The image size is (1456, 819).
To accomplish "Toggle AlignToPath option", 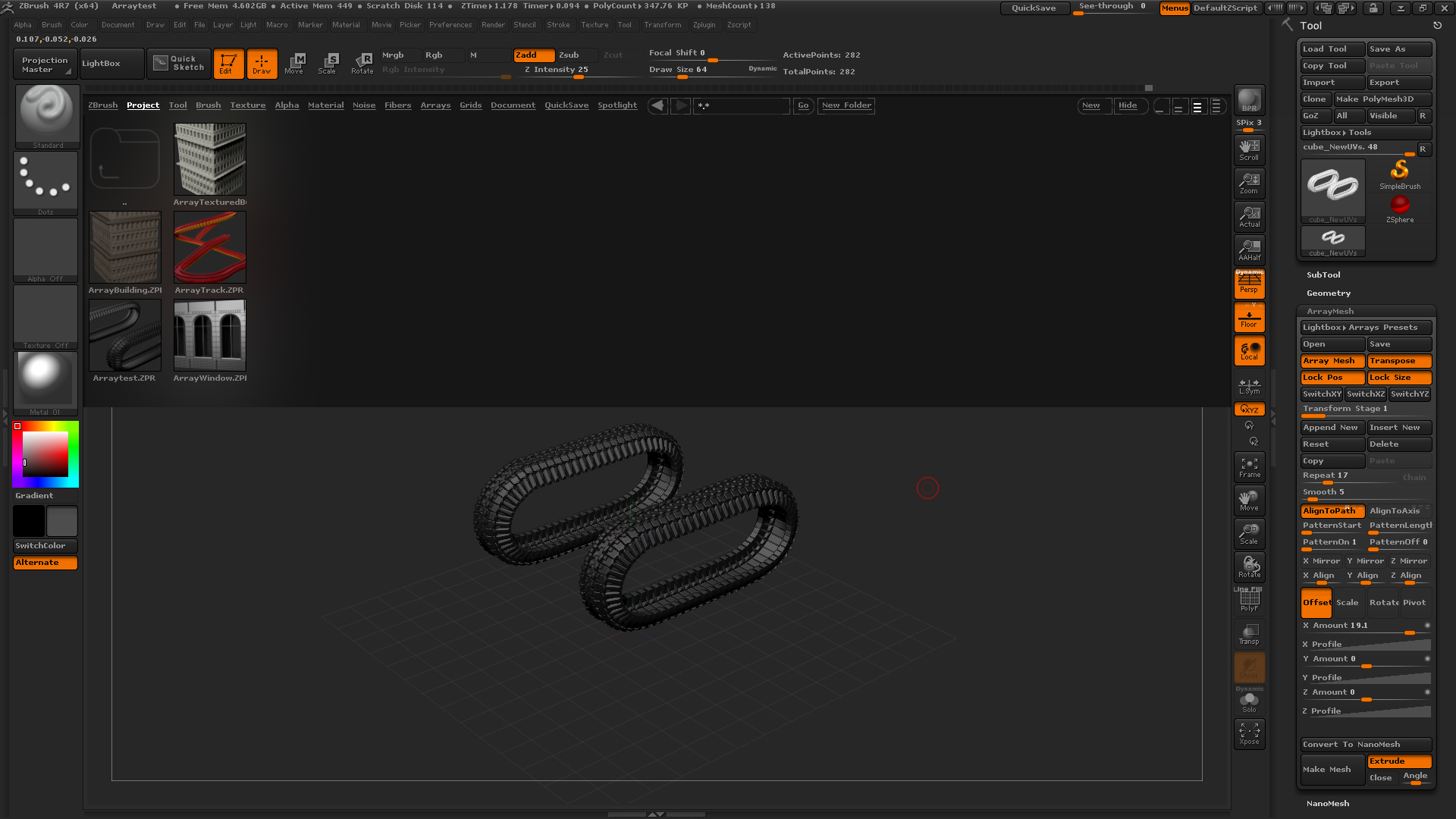I will point(1332,511).
